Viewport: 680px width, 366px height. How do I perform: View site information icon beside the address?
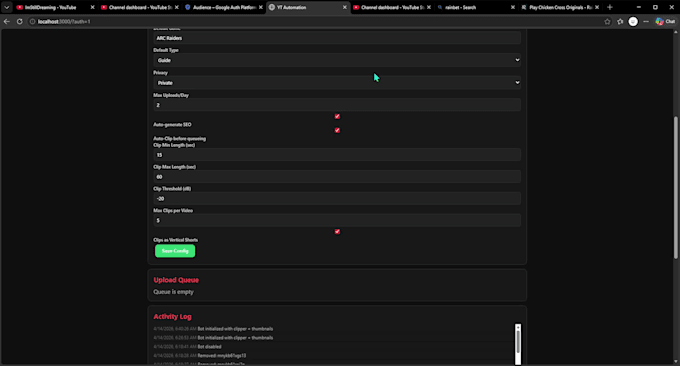32,21
